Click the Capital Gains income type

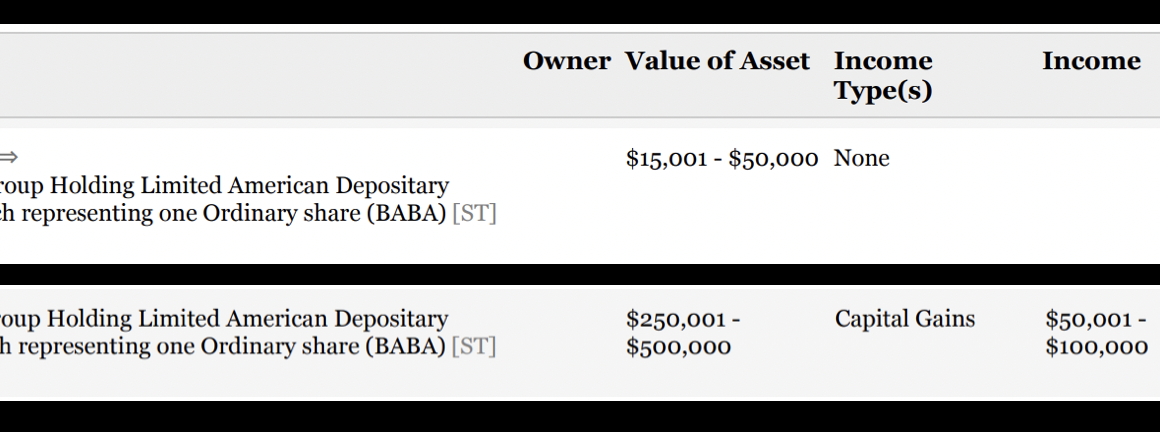[x=904, y=319]
